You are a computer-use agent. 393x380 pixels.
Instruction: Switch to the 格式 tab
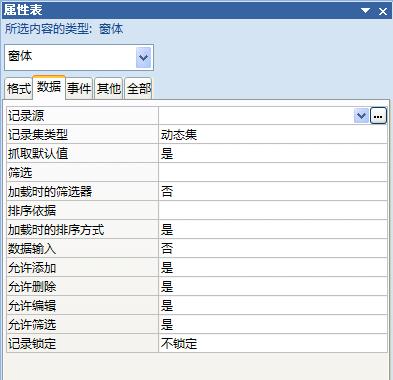tap(19, 89)
